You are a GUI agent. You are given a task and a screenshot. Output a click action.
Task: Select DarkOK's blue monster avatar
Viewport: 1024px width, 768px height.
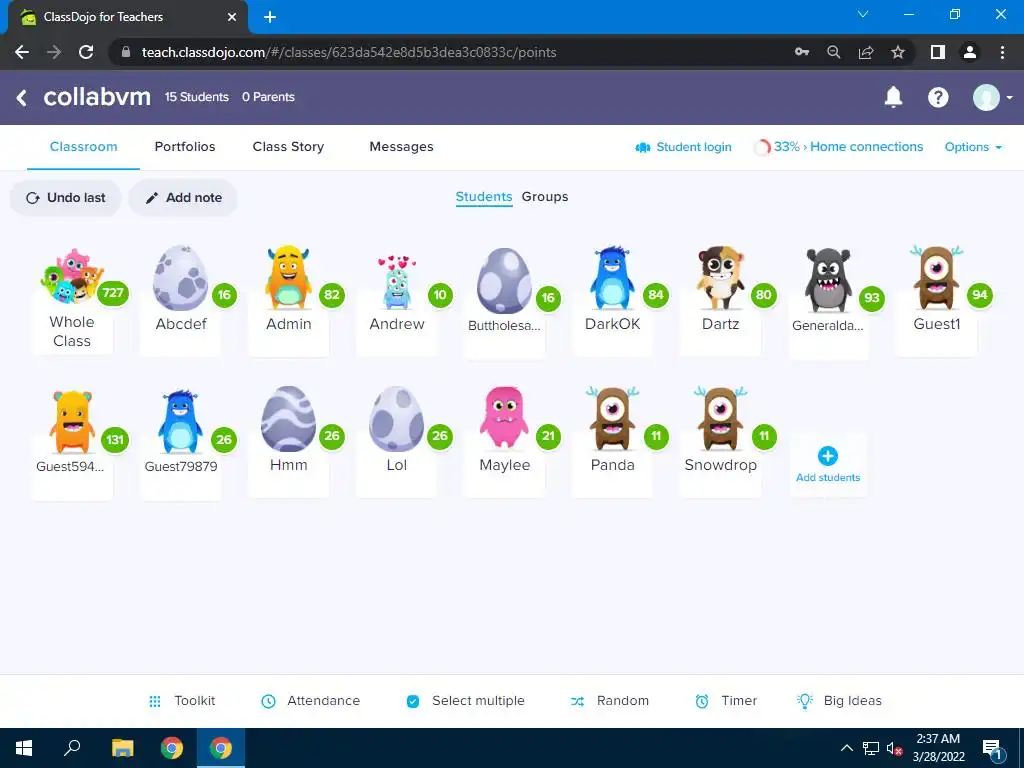[x=612, y=278]
